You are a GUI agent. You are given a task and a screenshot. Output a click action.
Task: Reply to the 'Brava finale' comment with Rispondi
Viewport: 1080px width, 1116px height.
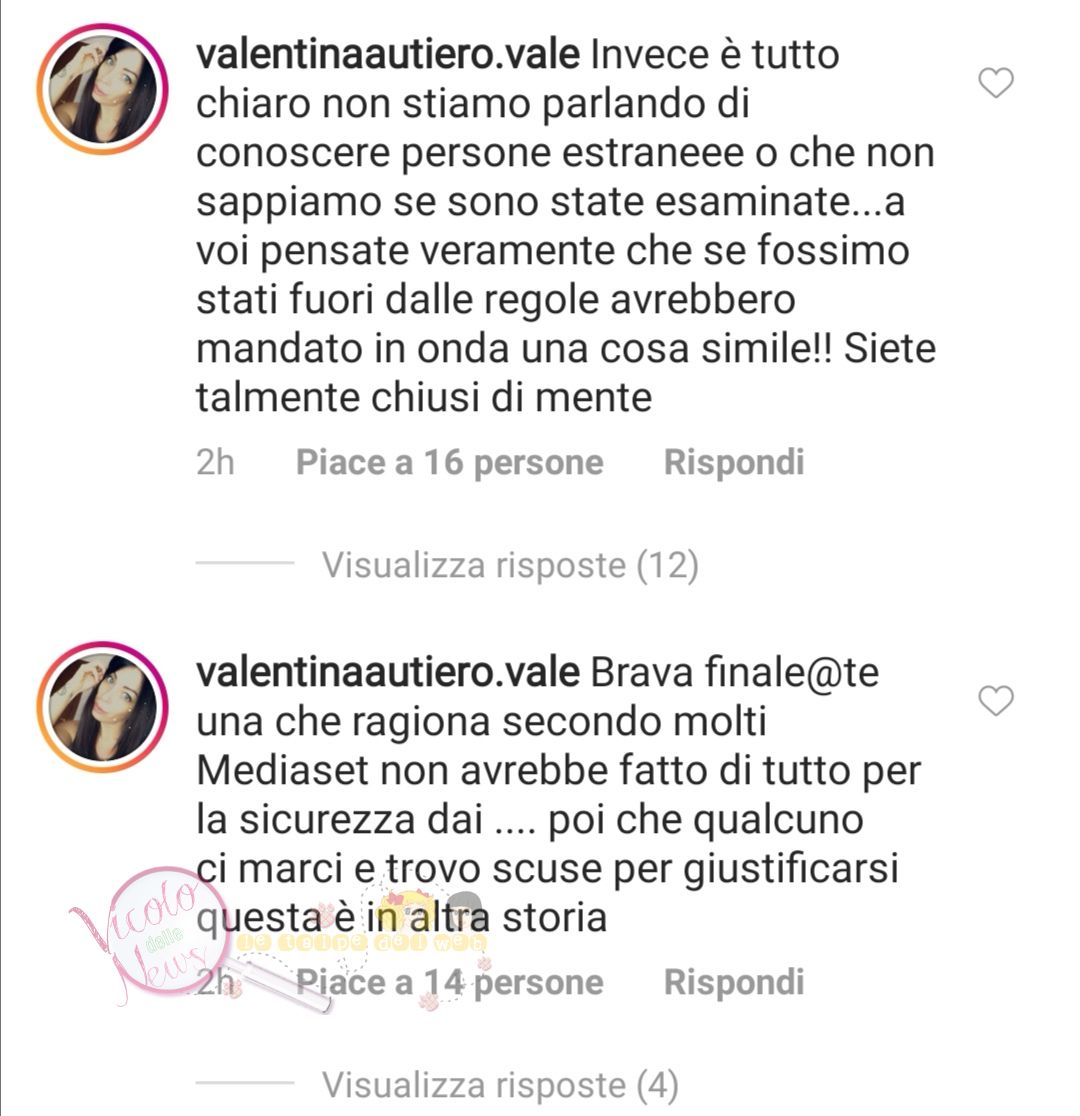tap(734, 982)
